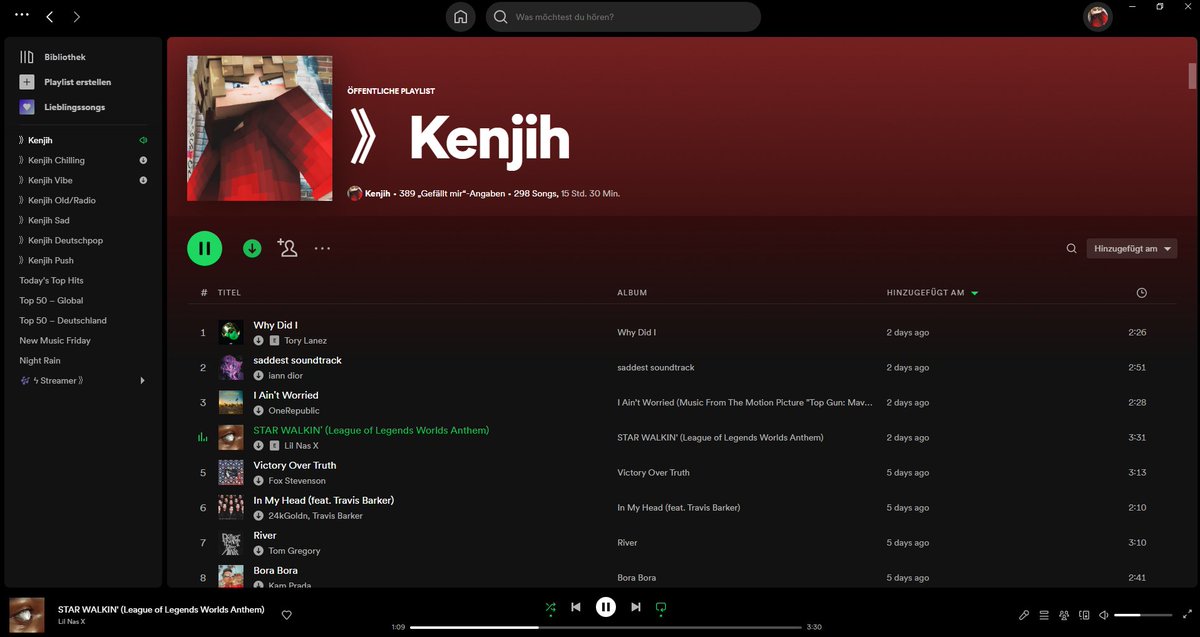Open connect to a device icon
Image resolution: width=1200 pixels, height=637 pixels.
point(1084,615)
